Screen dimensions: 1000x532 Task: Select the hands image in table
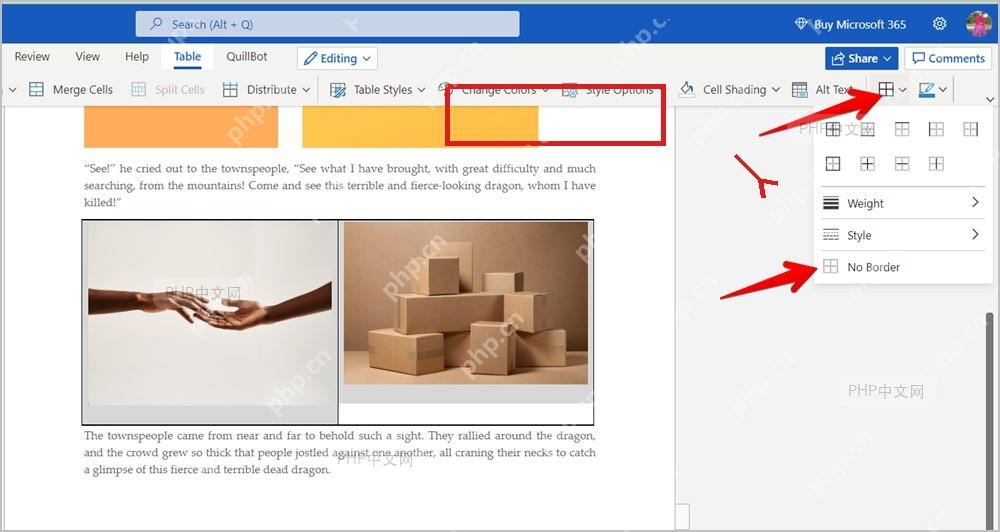click(210, 313)
